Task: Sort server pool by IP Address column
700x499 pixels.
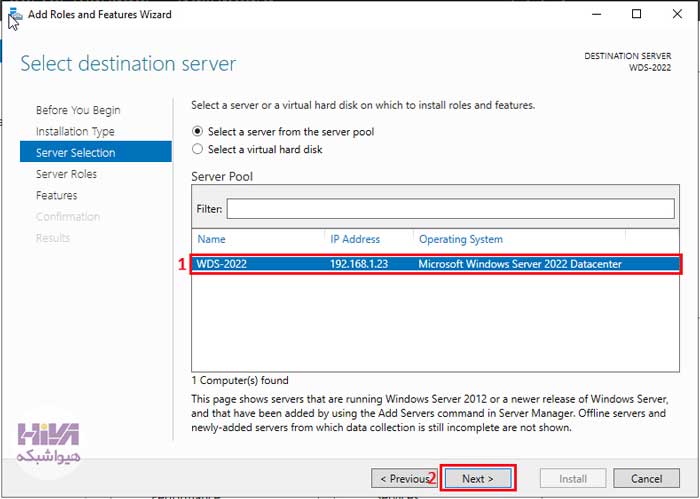Action: coord(355,239)
